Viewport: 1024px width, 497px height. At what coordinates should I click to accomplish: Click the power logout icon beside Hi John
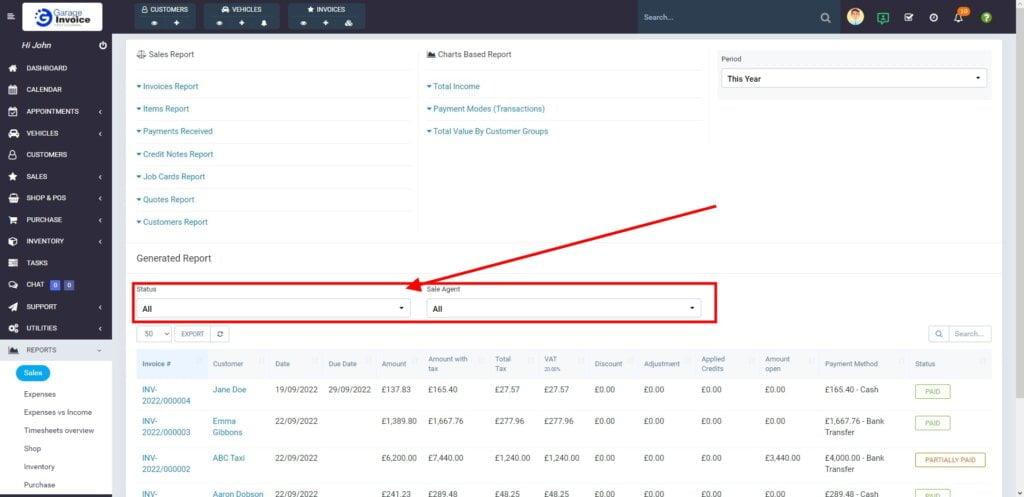pyautogui.click(x=103, y=46)
